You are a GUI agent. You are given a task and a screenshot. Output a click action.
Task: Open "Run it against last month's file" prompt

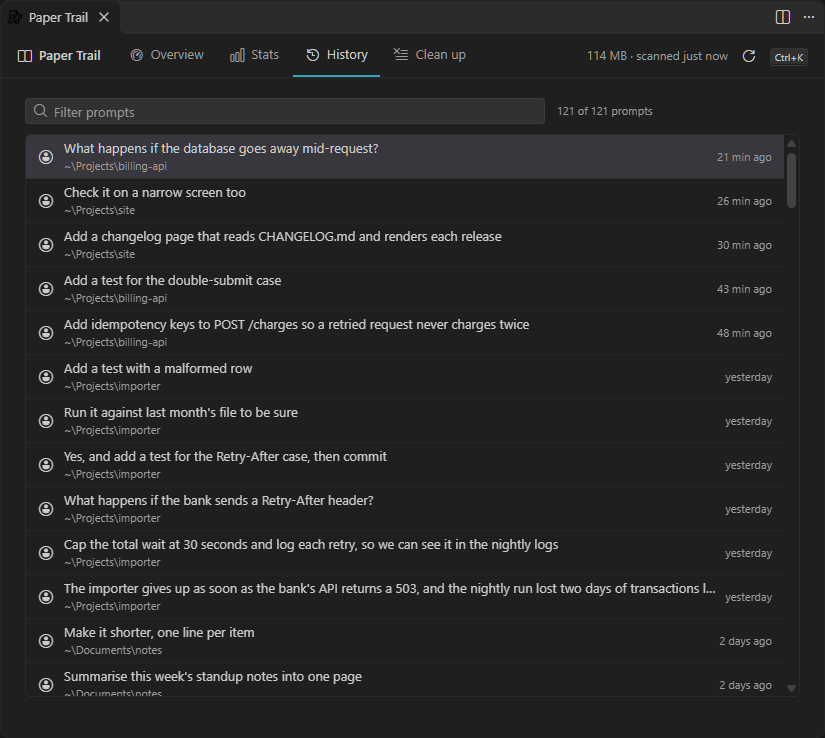click(405, 421)
